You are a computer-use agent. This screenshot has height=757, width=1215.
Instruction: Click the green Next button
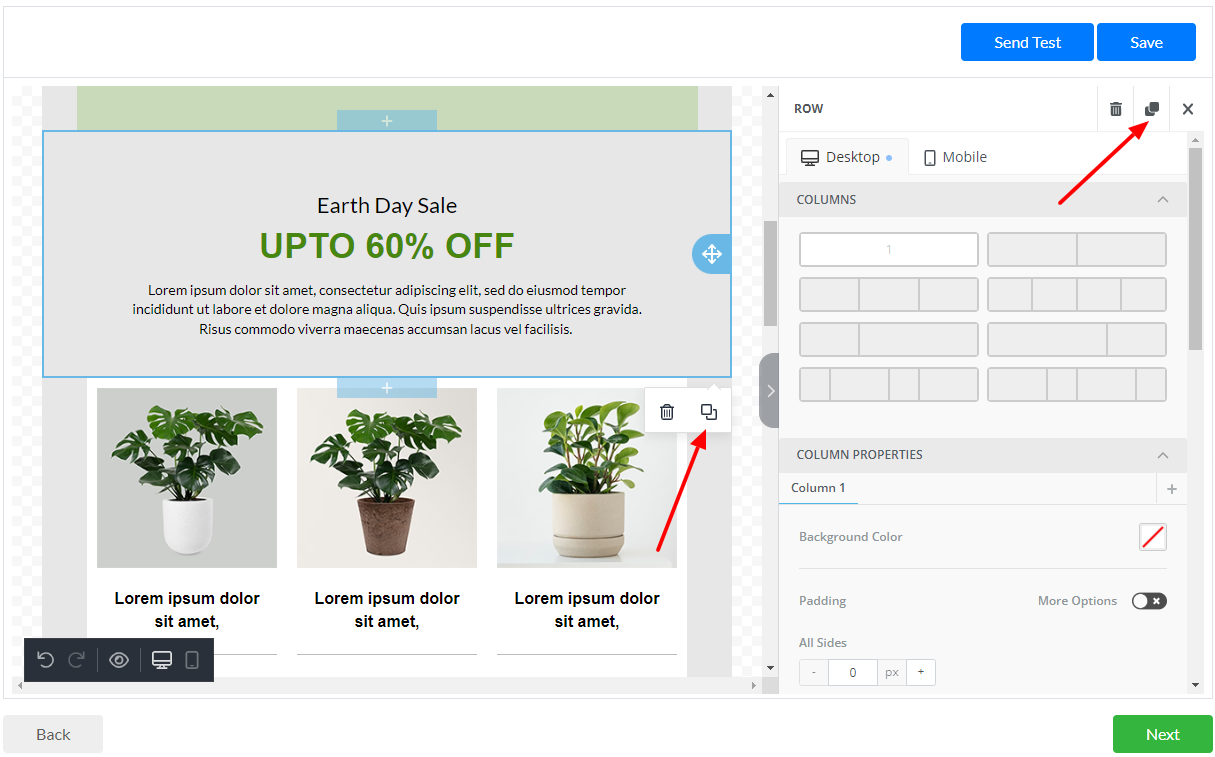[1162, 734]
